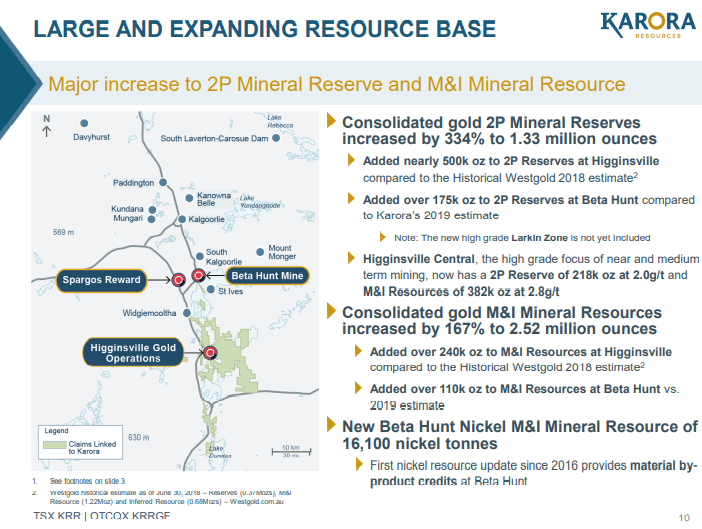This screenshot has height=529, width=702.
Task: Click the Spargos Reward map label
Action: click(102, 280)
